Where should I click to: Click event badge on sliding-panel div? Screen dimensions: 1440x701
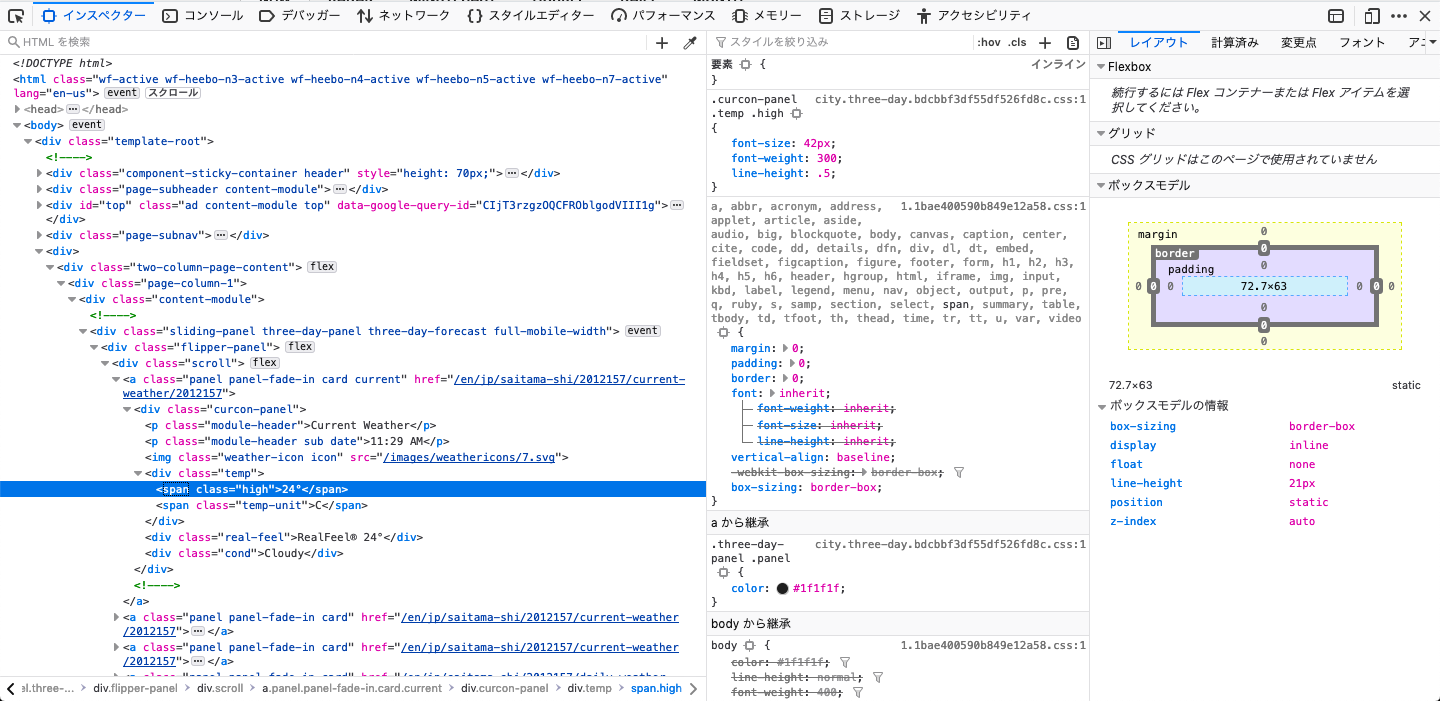[643, 331]
